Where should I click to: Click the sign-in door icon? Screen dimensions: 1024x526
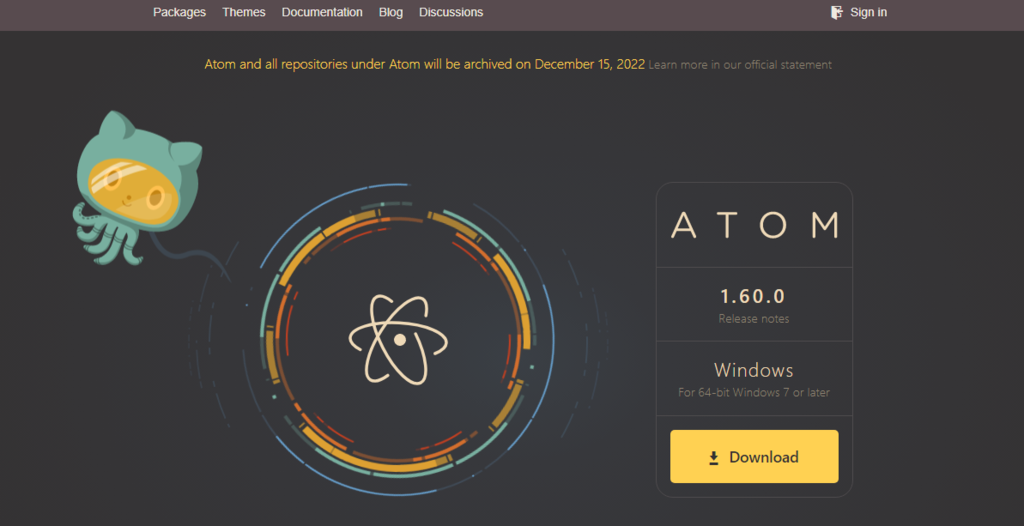pos(837,12)
